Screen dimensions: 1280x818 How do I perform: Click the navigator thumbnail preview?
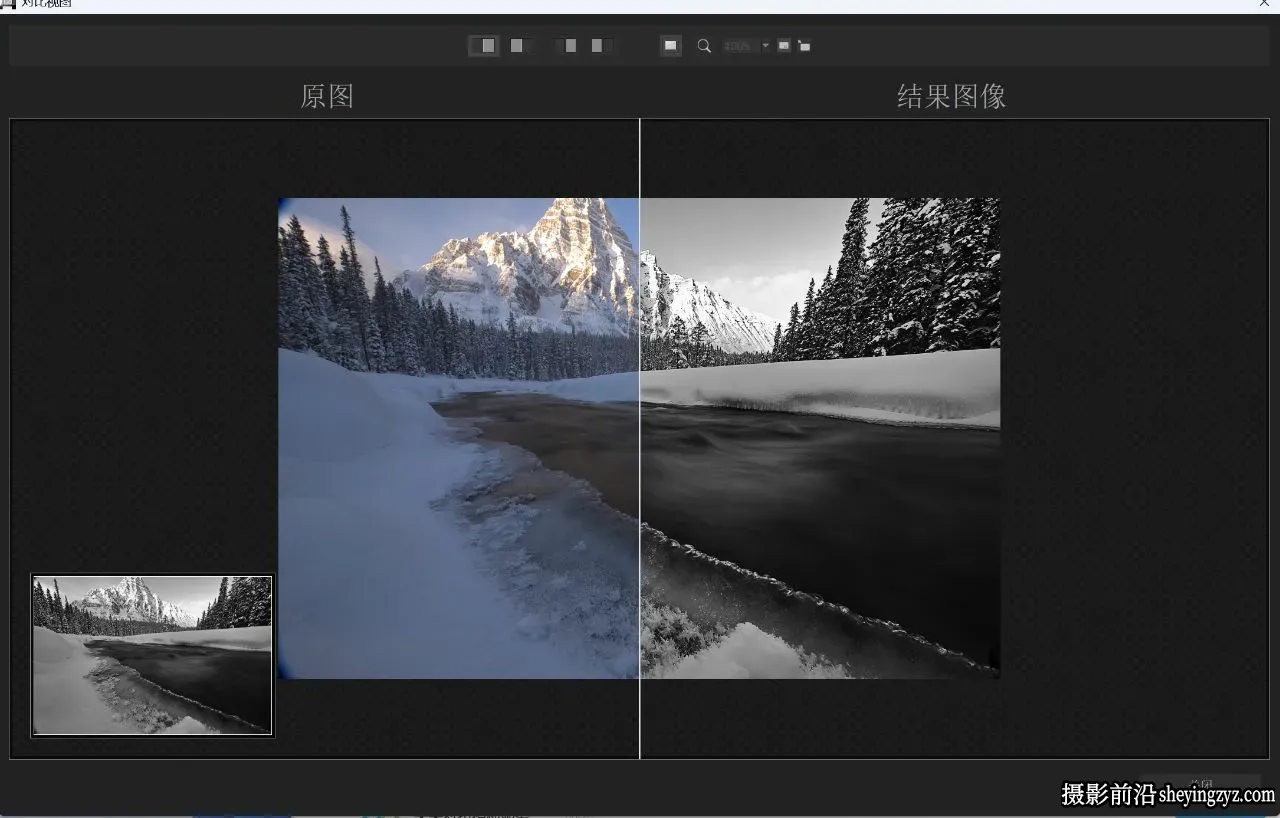152,655
